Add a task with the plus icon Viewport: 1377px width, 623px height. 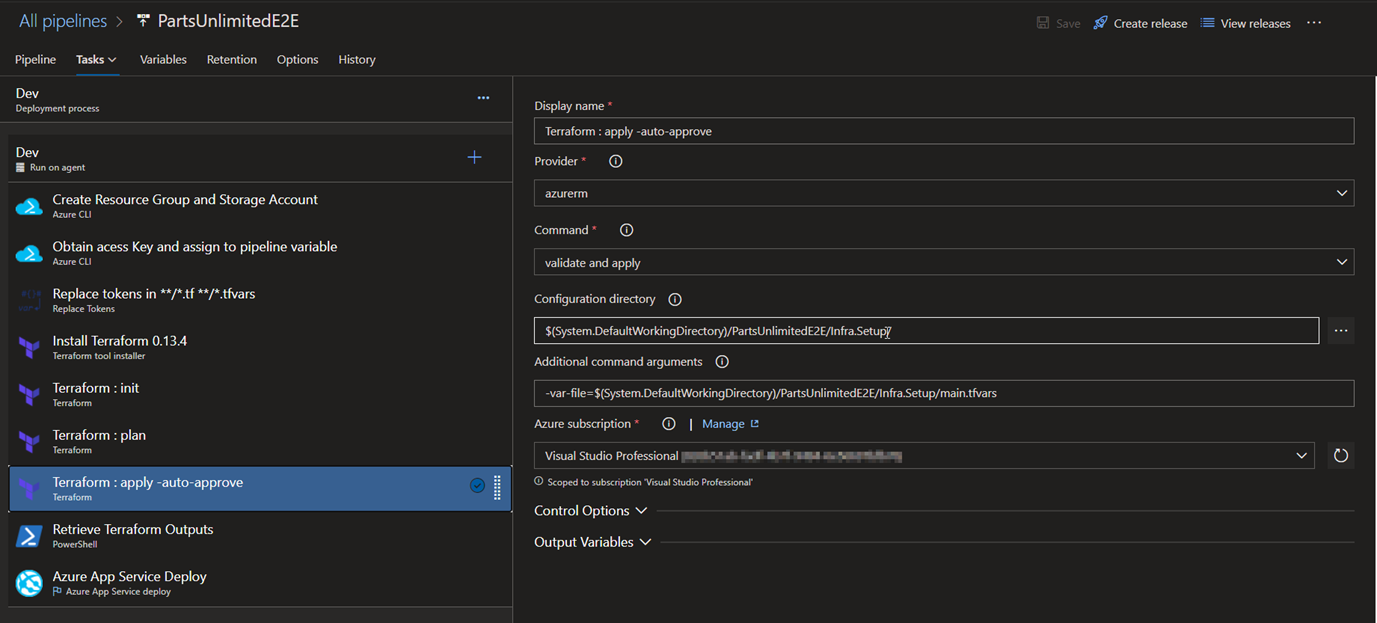pyautogui.click(x=475, y=157)
